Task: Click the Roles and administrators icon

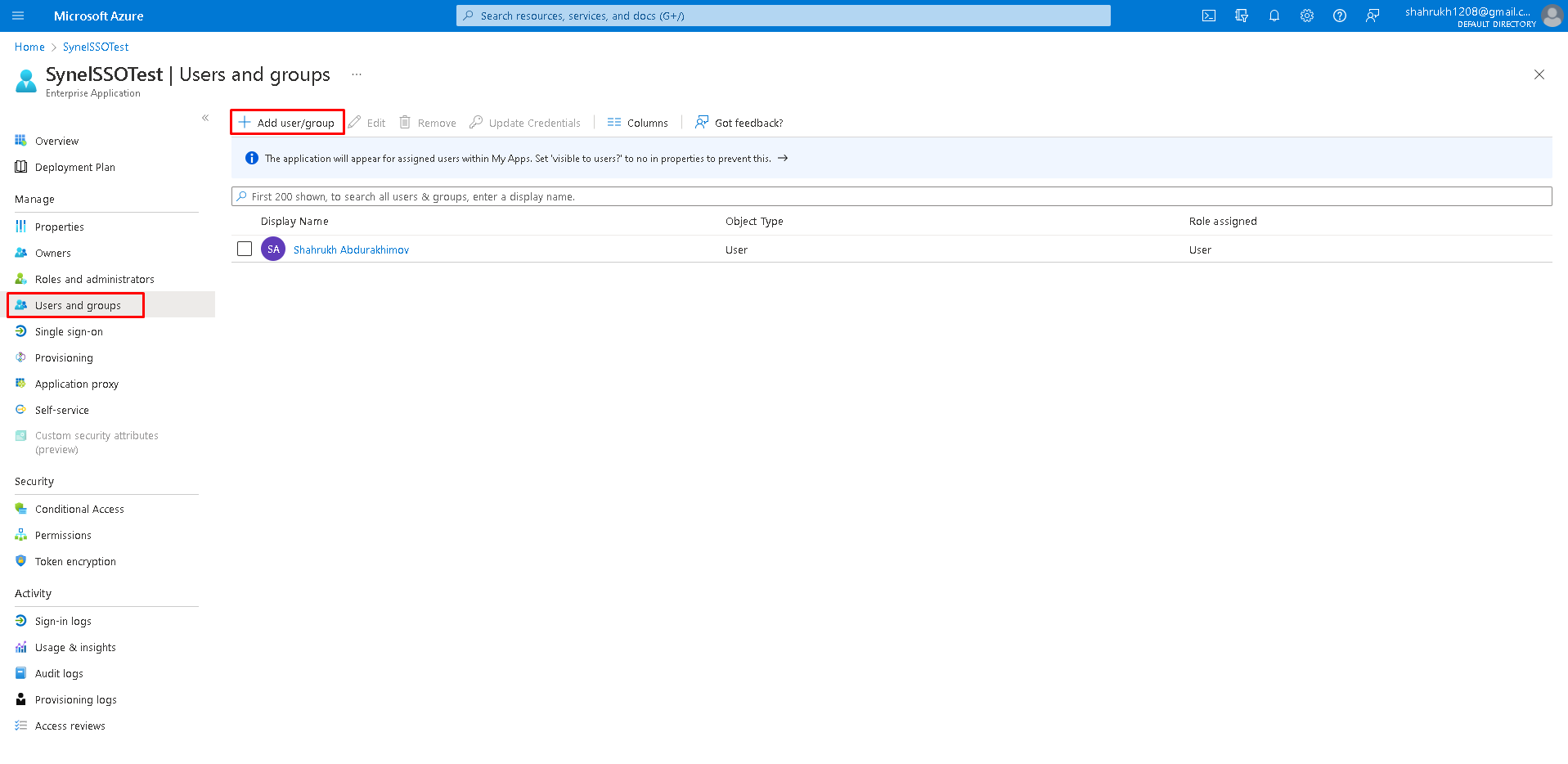Action: tap(21, 279)
